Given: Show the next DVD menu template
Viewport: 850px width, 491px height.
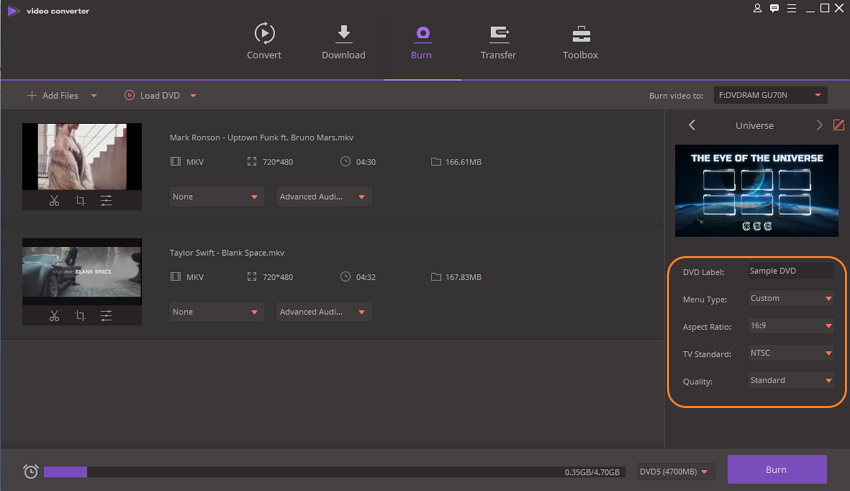Looking at the screenshot, I should click(x=819, y=125).
